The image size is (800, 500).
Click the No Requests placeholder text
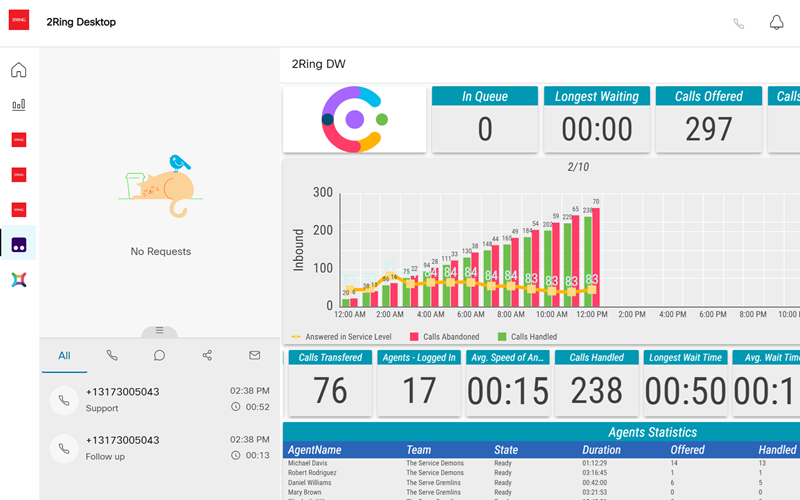[161, 252]
